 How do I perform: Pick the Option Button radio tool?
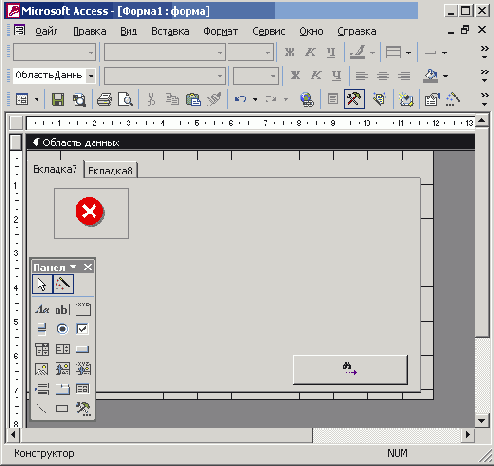coord(62,329)
